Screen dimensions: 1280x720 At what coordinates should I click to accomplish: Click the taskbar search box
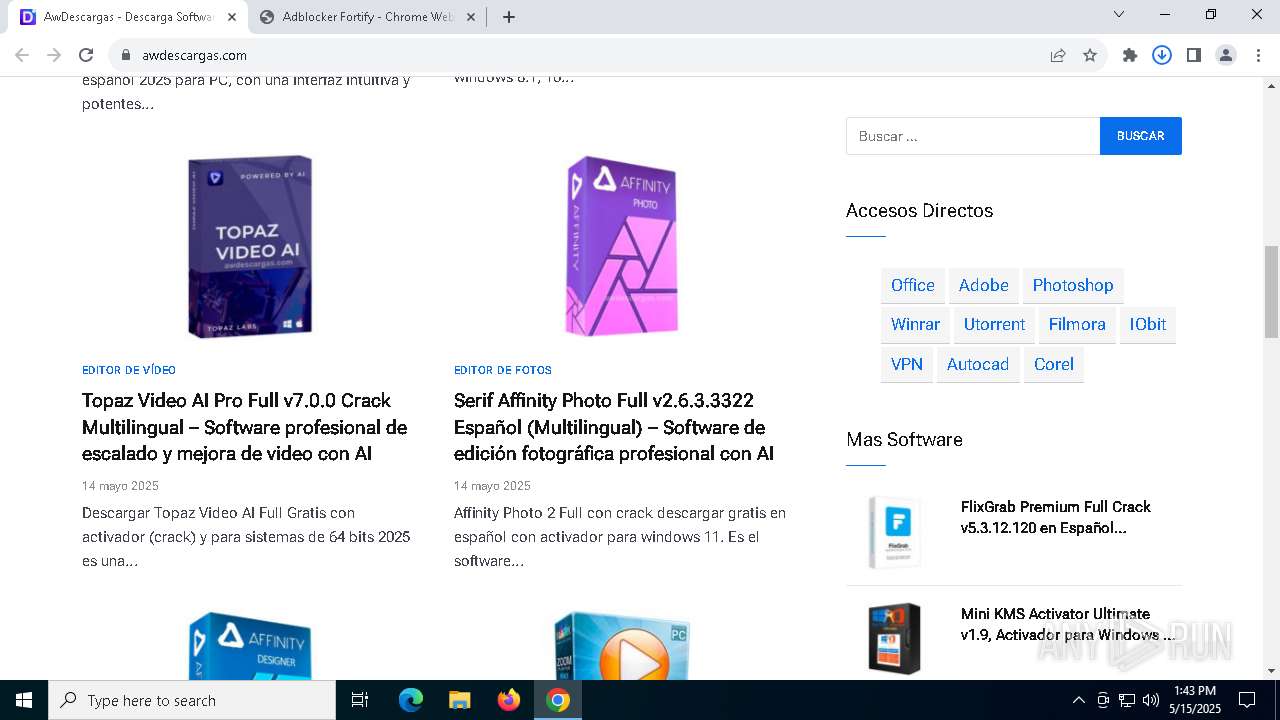[x=192, y=700]
